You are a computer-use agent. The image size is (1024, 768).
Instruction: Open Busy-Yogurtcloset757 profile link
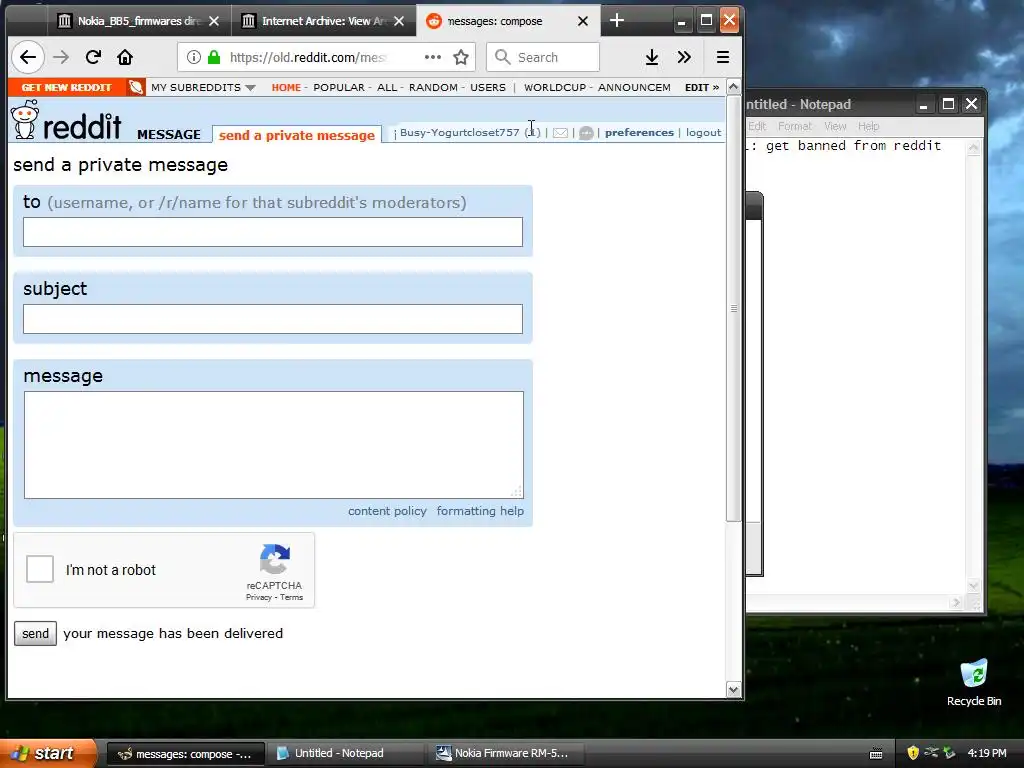click(x=459, y=133)
